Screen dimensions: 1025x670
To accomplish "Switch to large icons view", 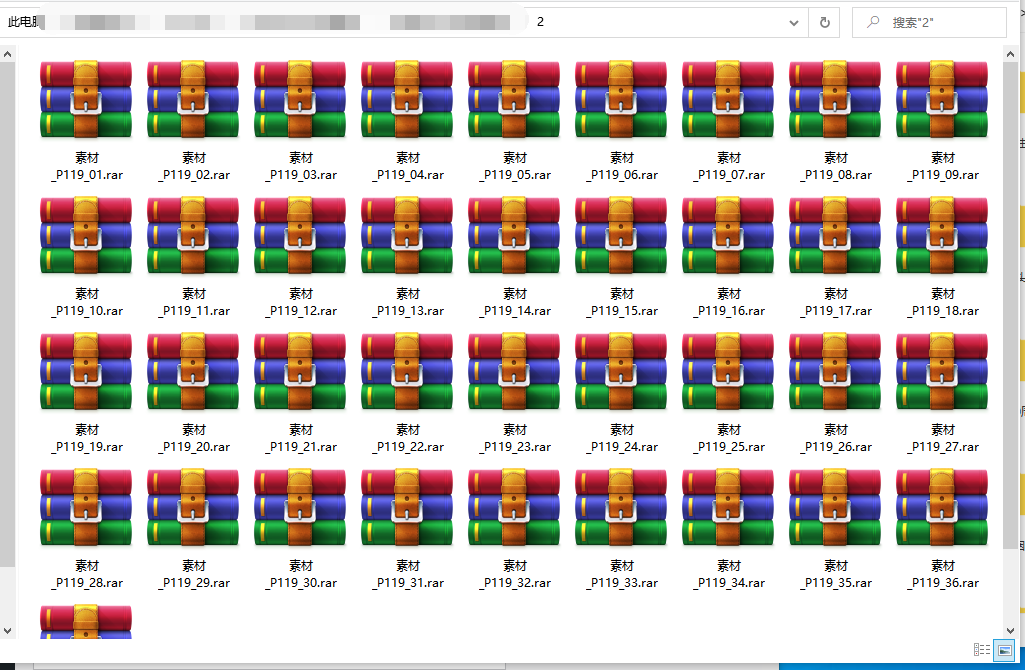I will [1004, 650].
